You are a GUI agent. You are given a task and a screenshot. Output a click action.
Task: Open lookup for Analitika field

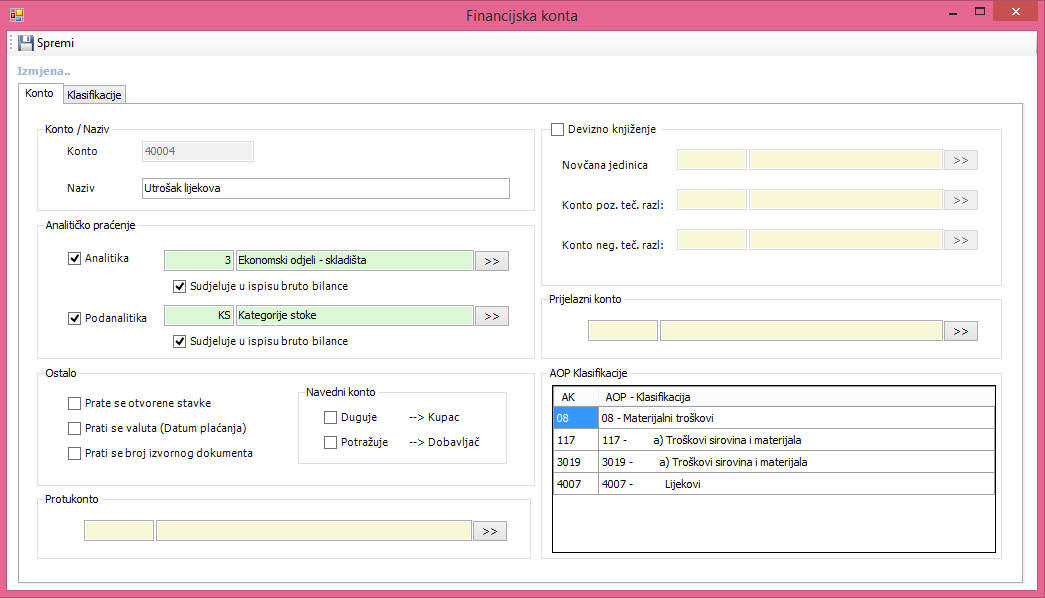pos(491,261)
